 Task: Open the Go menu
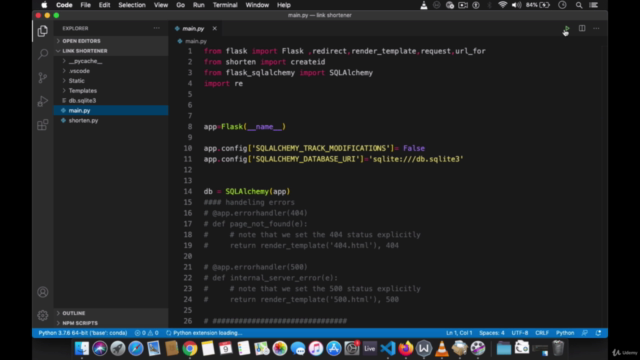tap(180, 5)
